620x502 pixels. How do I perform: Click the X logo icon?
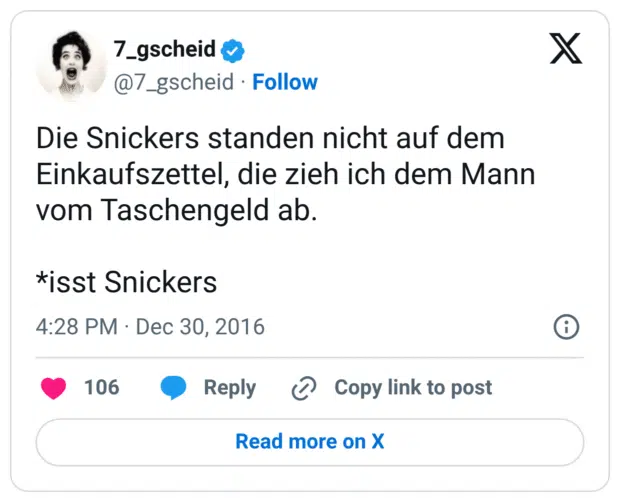tap(566, 49)
